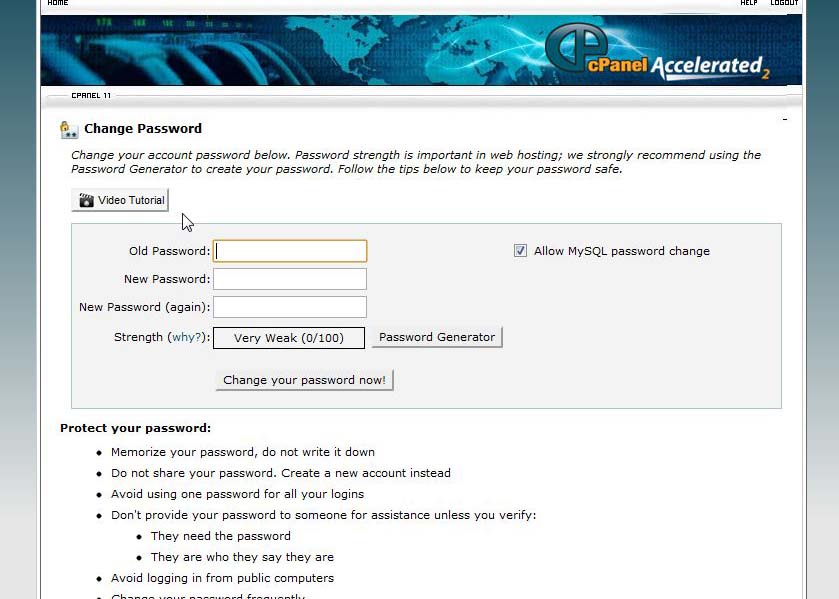Click the Change Password heading text
839x599 pixels.
click(143, 128)
